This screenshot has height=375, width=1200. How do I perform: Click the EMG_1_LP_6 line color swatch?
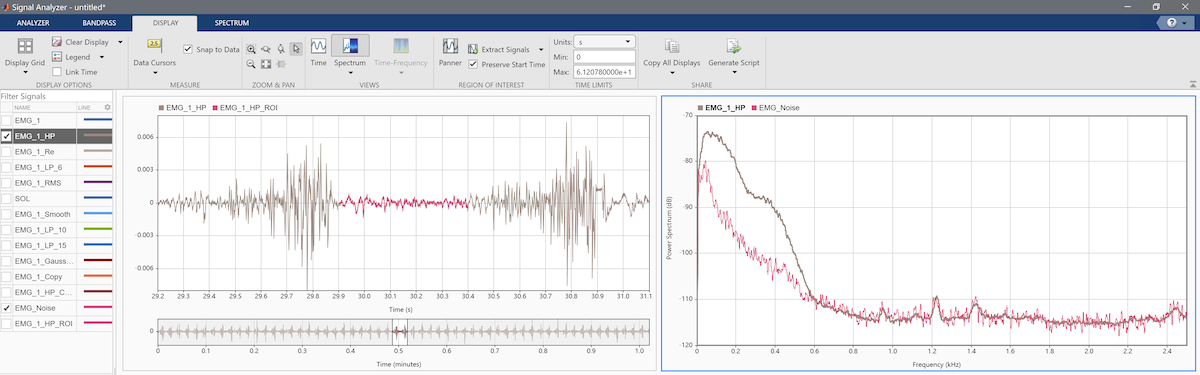(x=97, y=167)
